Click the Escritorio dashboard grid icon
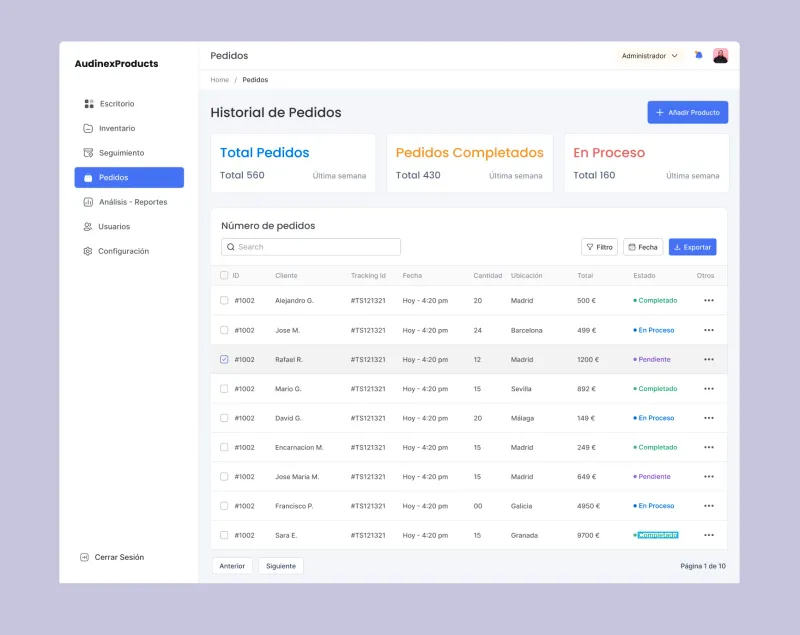 [x=89, y=104]
